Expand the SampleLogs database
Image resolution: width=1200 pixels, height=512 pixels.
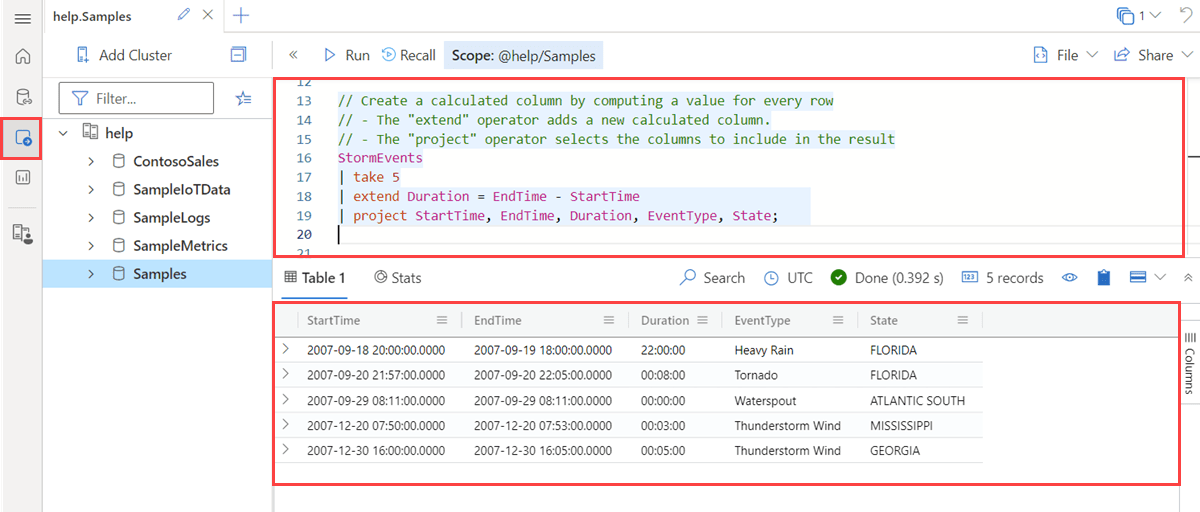pyautogui.click(x=90, y=217)
